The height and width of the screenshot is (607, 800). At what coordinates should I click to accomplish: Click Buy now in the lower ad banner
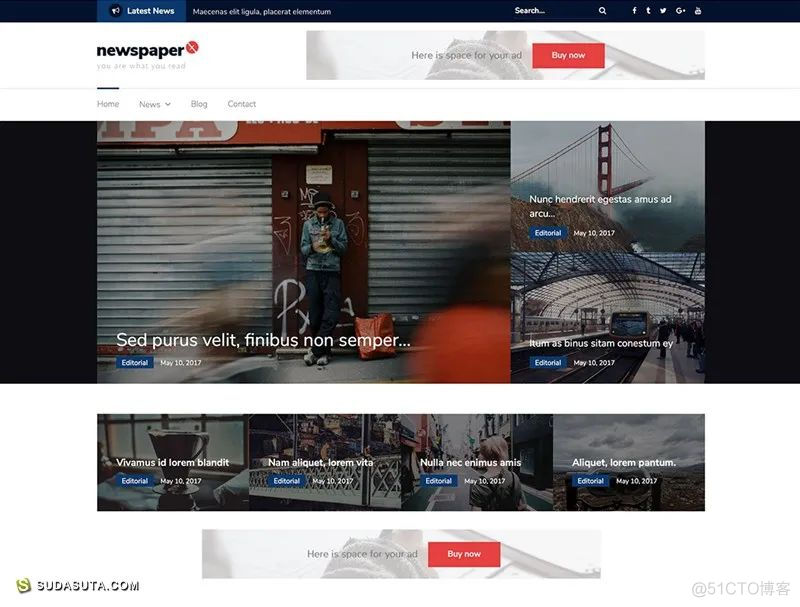click(464, 554)
